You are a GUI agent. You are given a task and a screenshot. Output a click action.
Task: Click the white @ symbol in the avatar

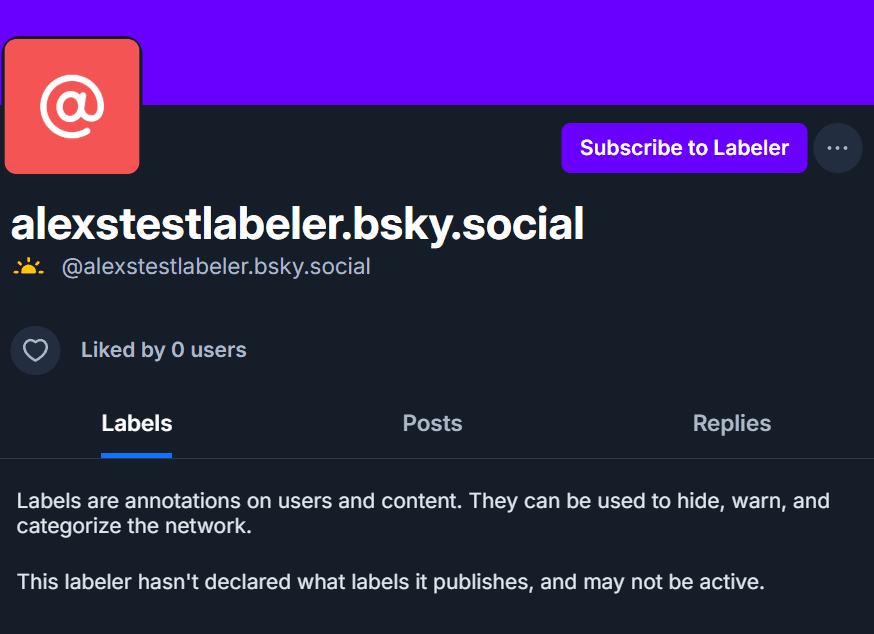[72, 105]
